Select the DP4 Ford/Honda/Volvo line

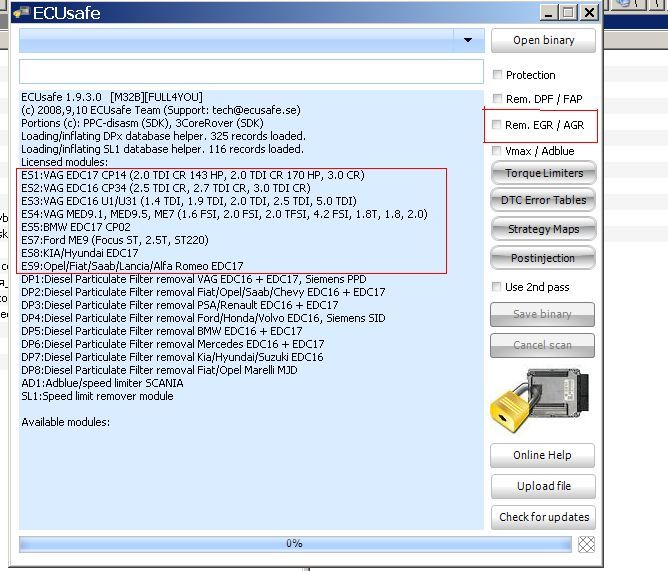(203, 318)
